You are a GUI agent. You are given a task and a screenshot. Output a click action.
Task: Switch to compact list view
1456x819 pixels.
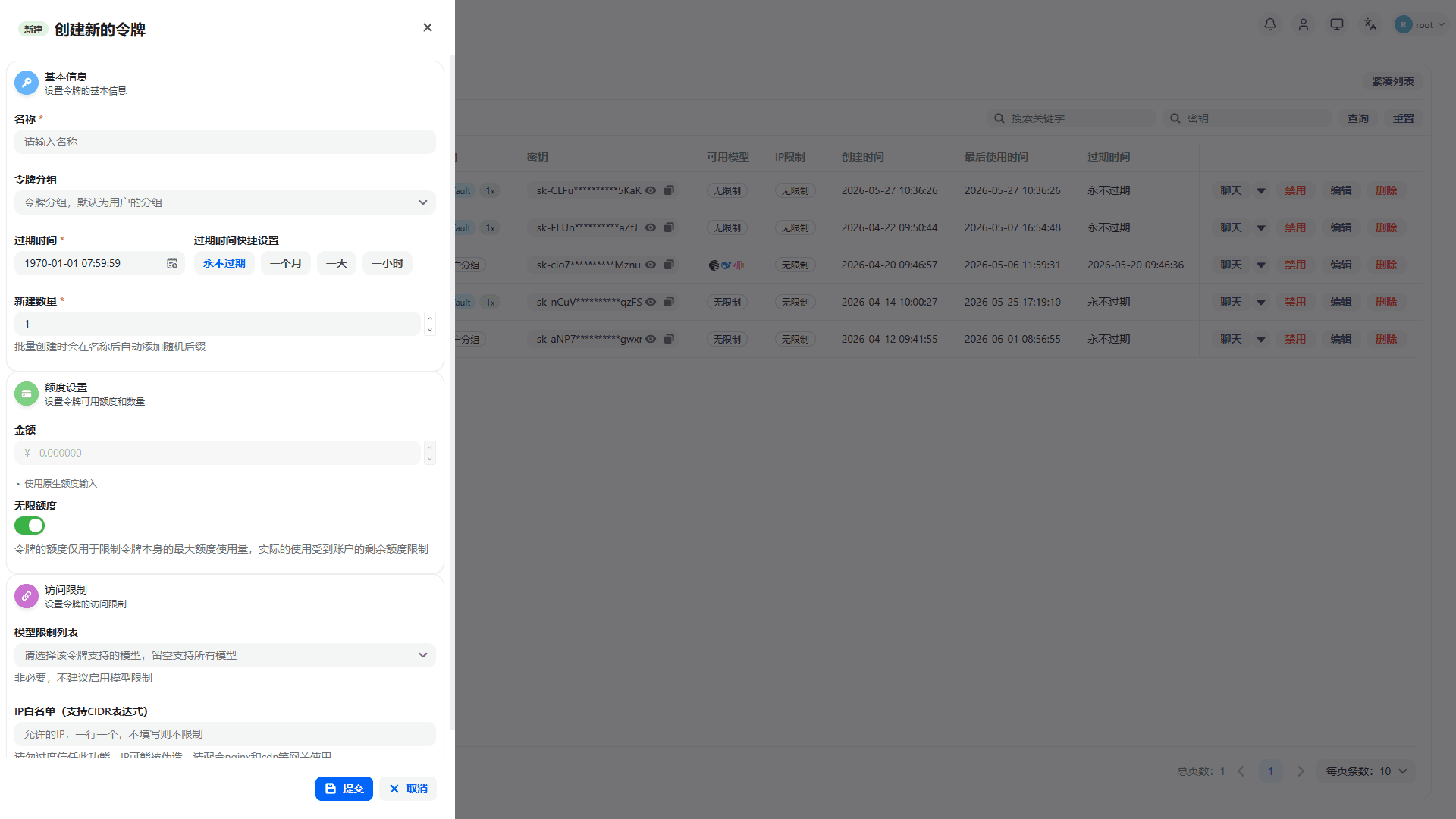[x=1393, y=81]
